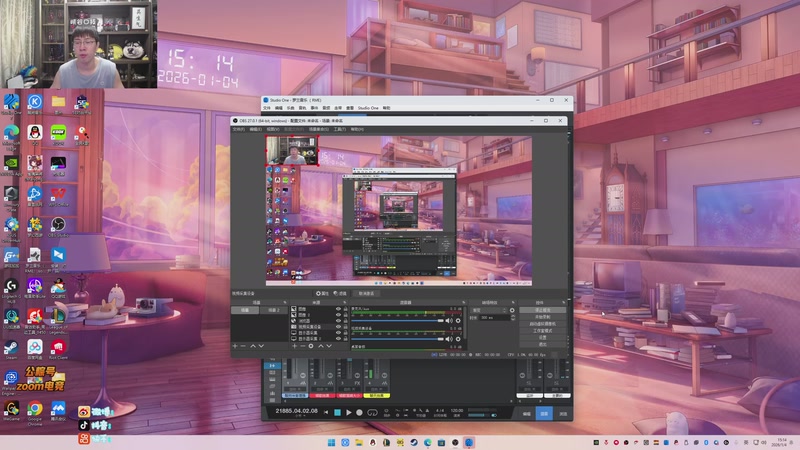This screenshot has height=450, width=800.
Task: Add a new scene with the plus icon
Action: tap(235, 346)
